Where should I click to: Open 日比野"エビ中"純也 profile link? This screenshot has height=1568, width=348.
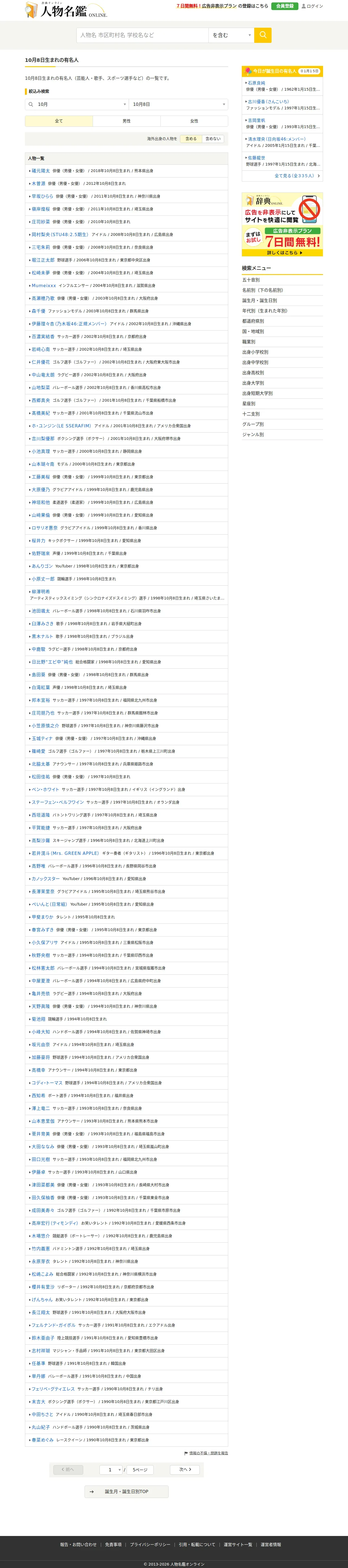tap(52, 662)
